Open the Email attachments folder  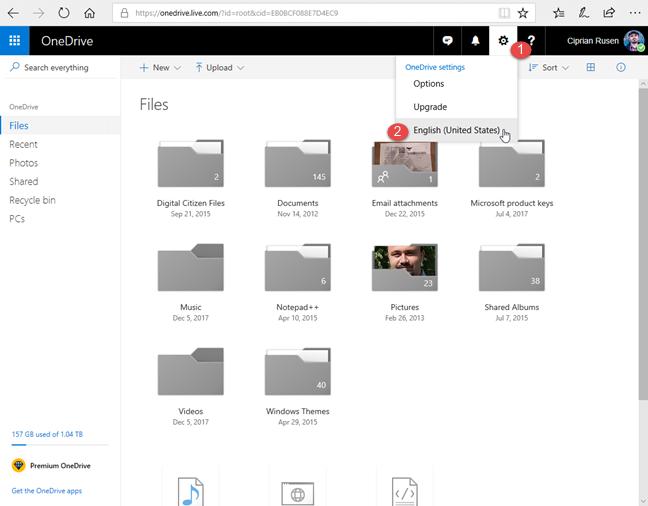405,163
